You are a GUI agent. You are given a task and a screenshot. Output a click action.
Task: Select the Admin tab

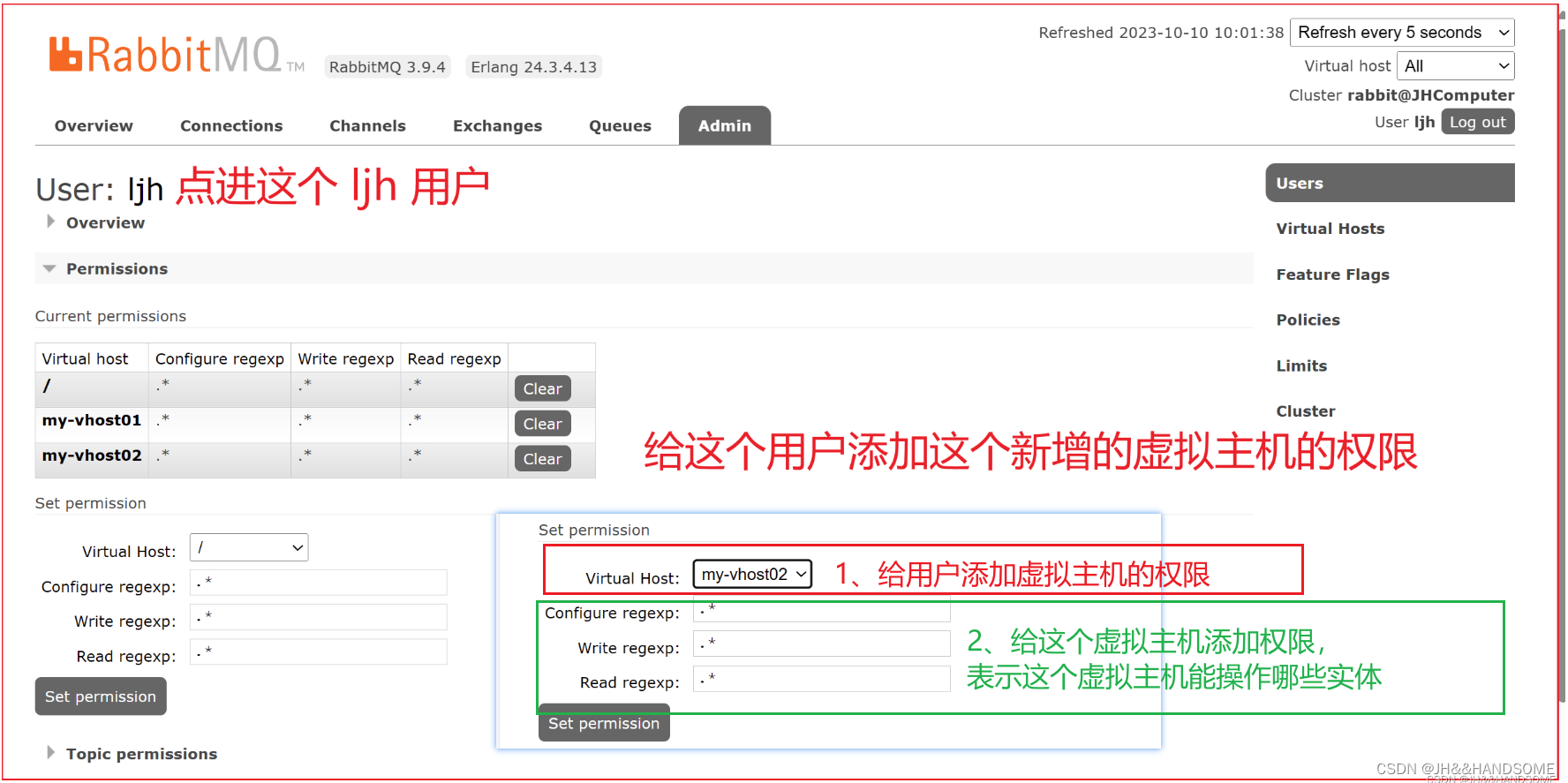click(725, 125)
